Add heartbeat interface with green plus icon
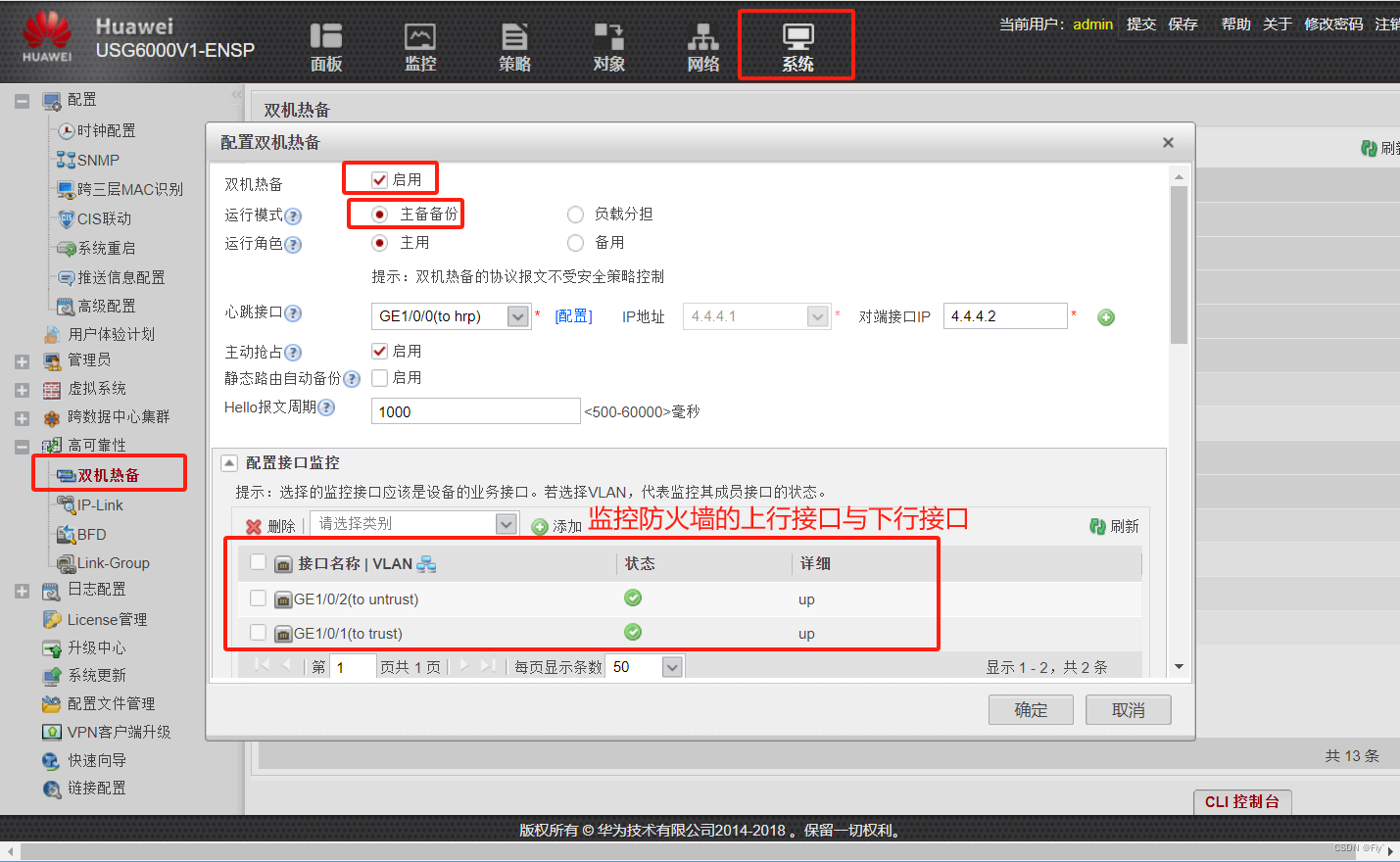 (x=1106, y=316)
